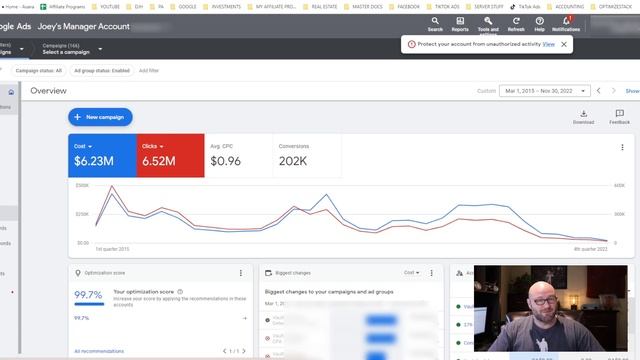
Task: Open the YOUTUBE bookmarks folder
Action: (106, 7)
